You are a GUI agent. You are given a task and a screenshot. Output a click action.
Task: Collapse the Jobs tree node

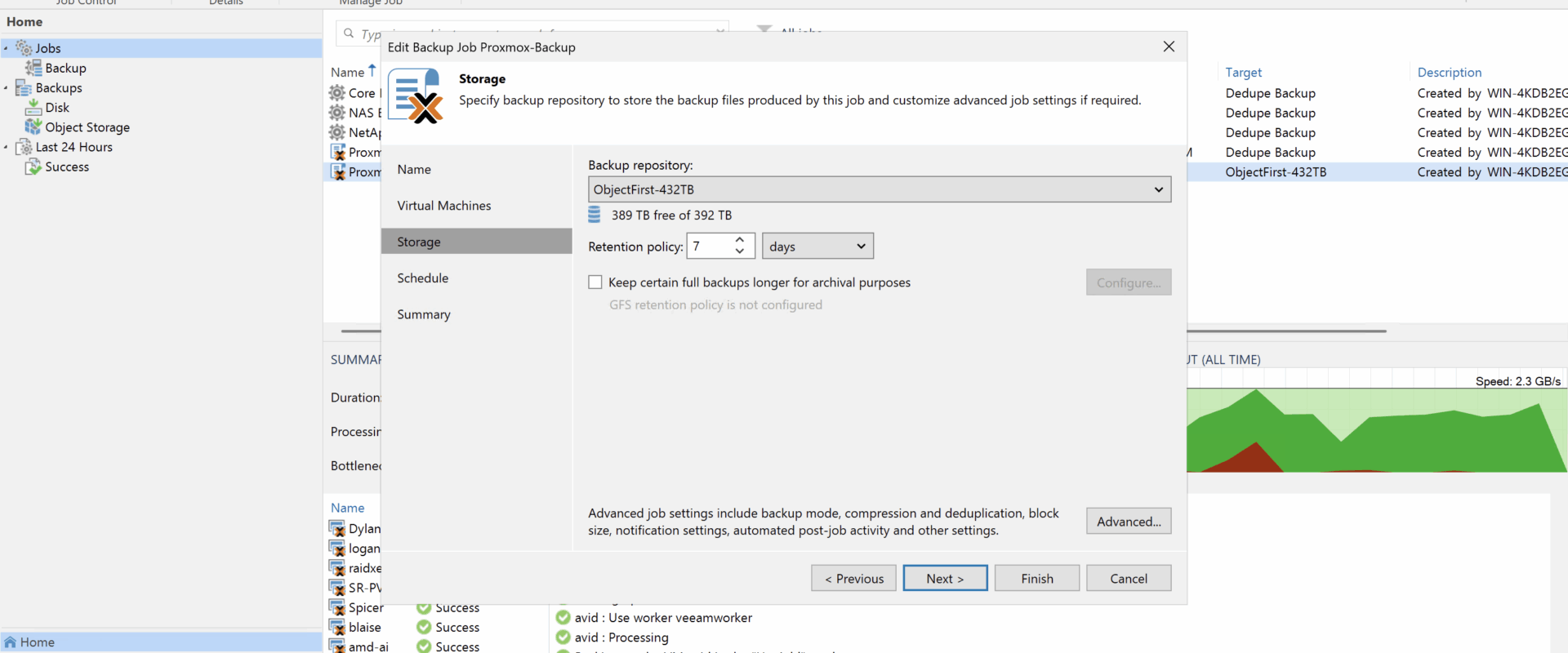[x=6, y=48]
